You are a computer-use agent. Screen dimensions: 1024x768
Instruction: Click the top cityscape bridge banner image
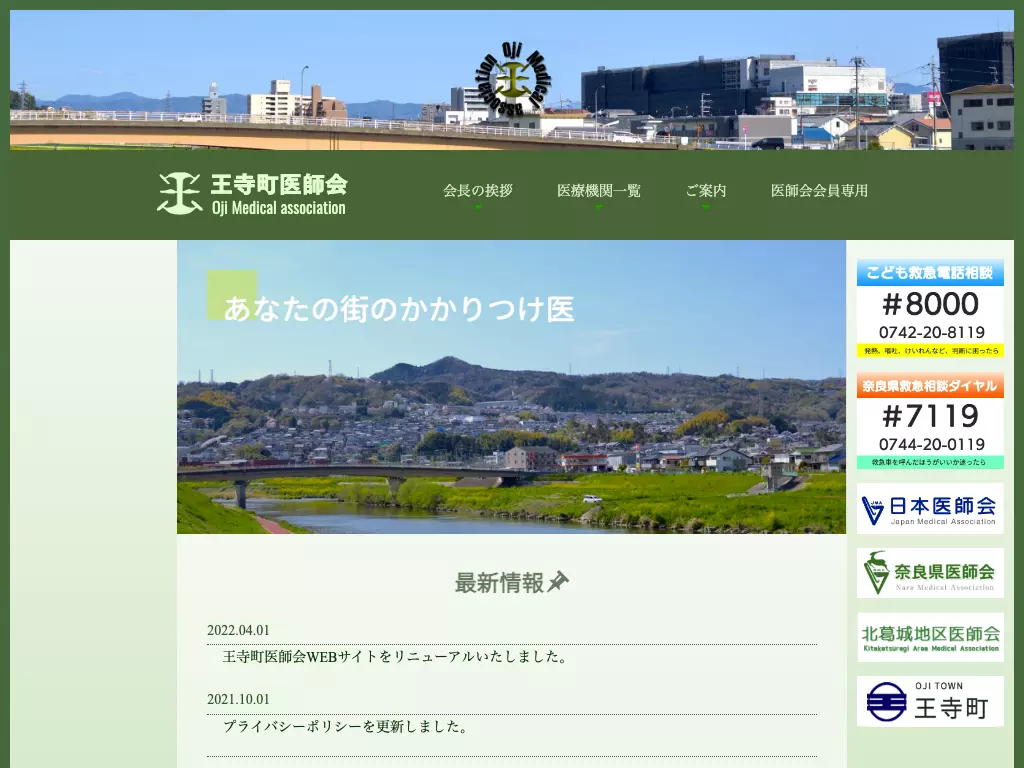click(512, 80)
